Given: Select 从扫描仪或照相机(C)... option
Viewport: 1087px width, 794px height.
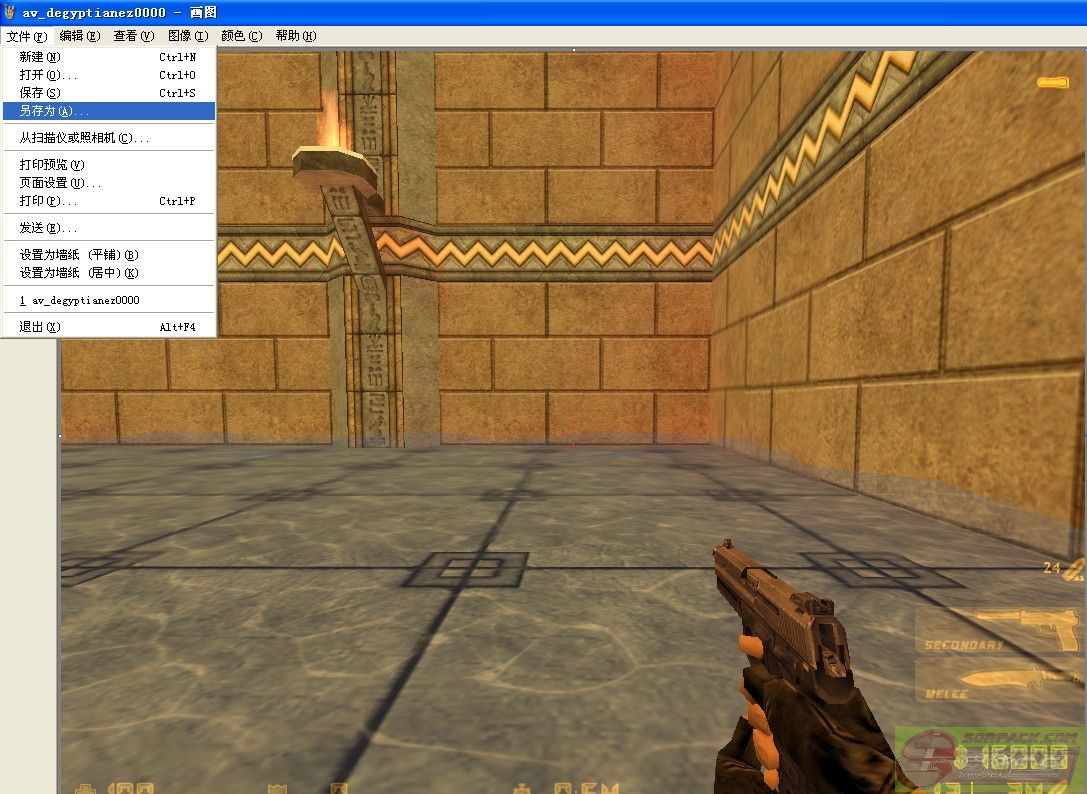Looking at the screenshot, I should [84, 138].
